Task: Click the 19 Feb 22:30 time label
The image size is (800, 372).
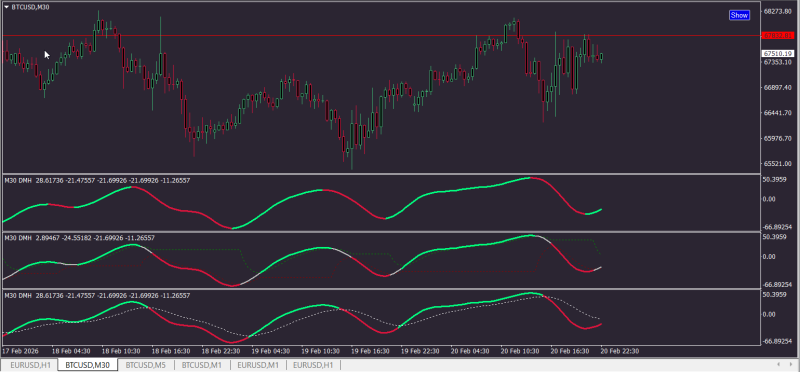Action: (420, 352)
